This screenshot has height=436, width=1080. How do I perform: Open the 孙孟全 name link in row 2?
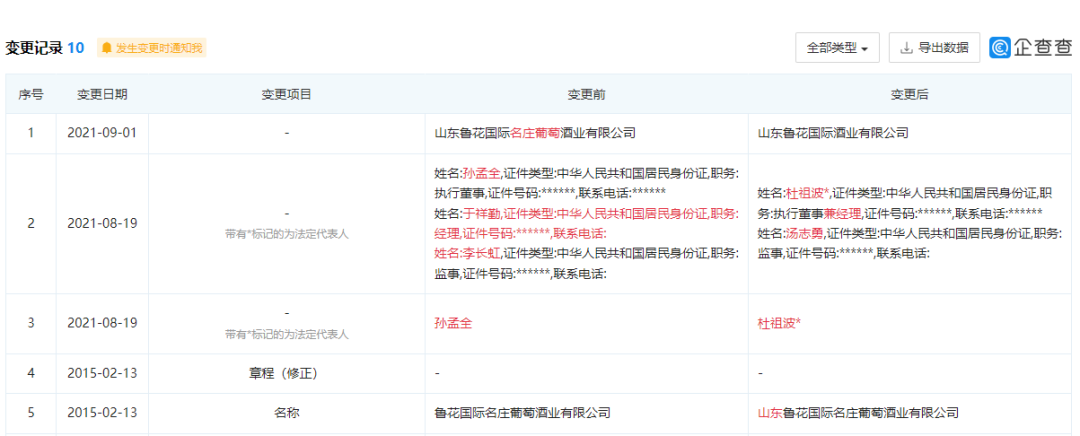coord(481,172)
